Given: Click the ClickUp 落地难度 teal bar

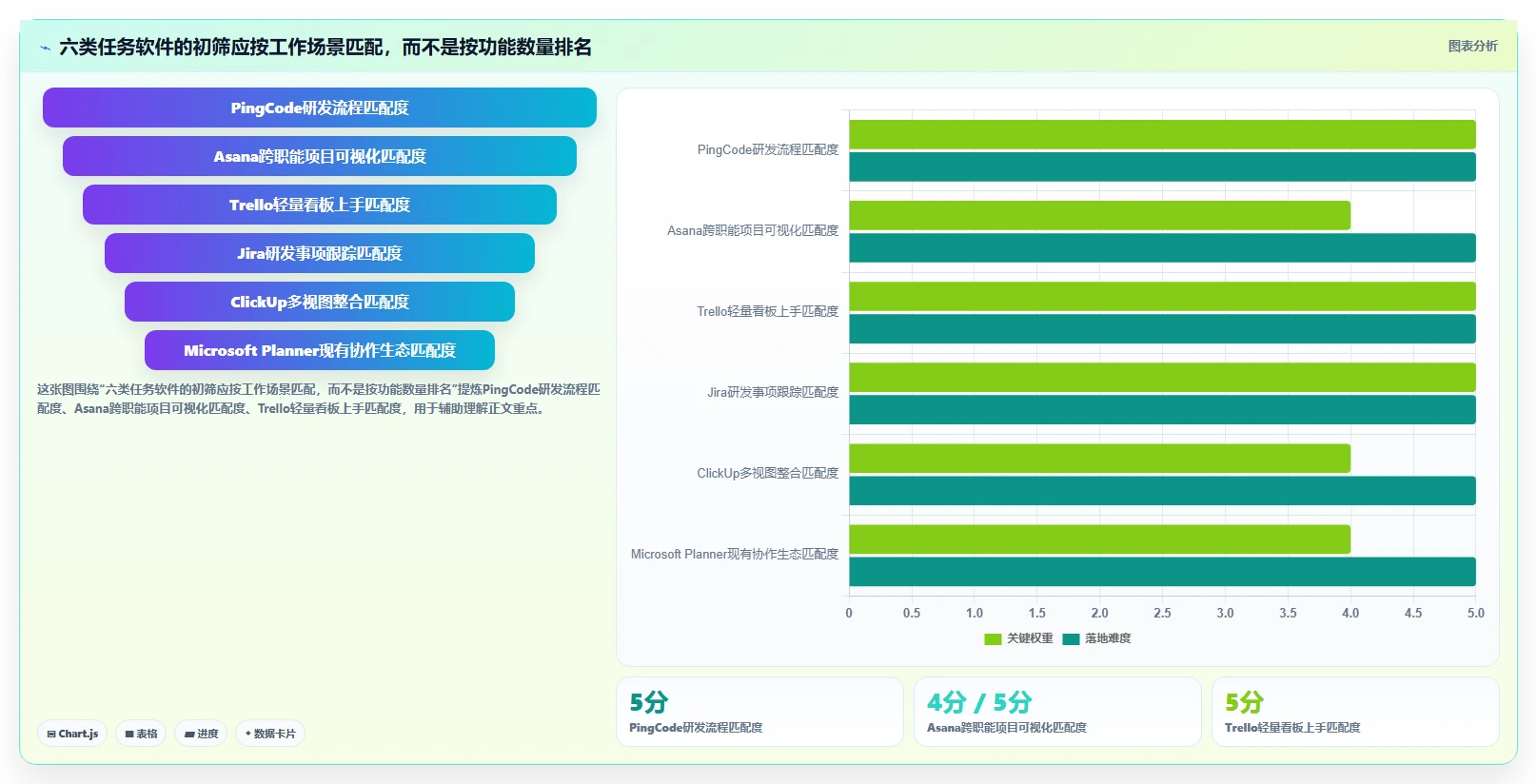Looking at the screenshot, I should coord(1162,490).
